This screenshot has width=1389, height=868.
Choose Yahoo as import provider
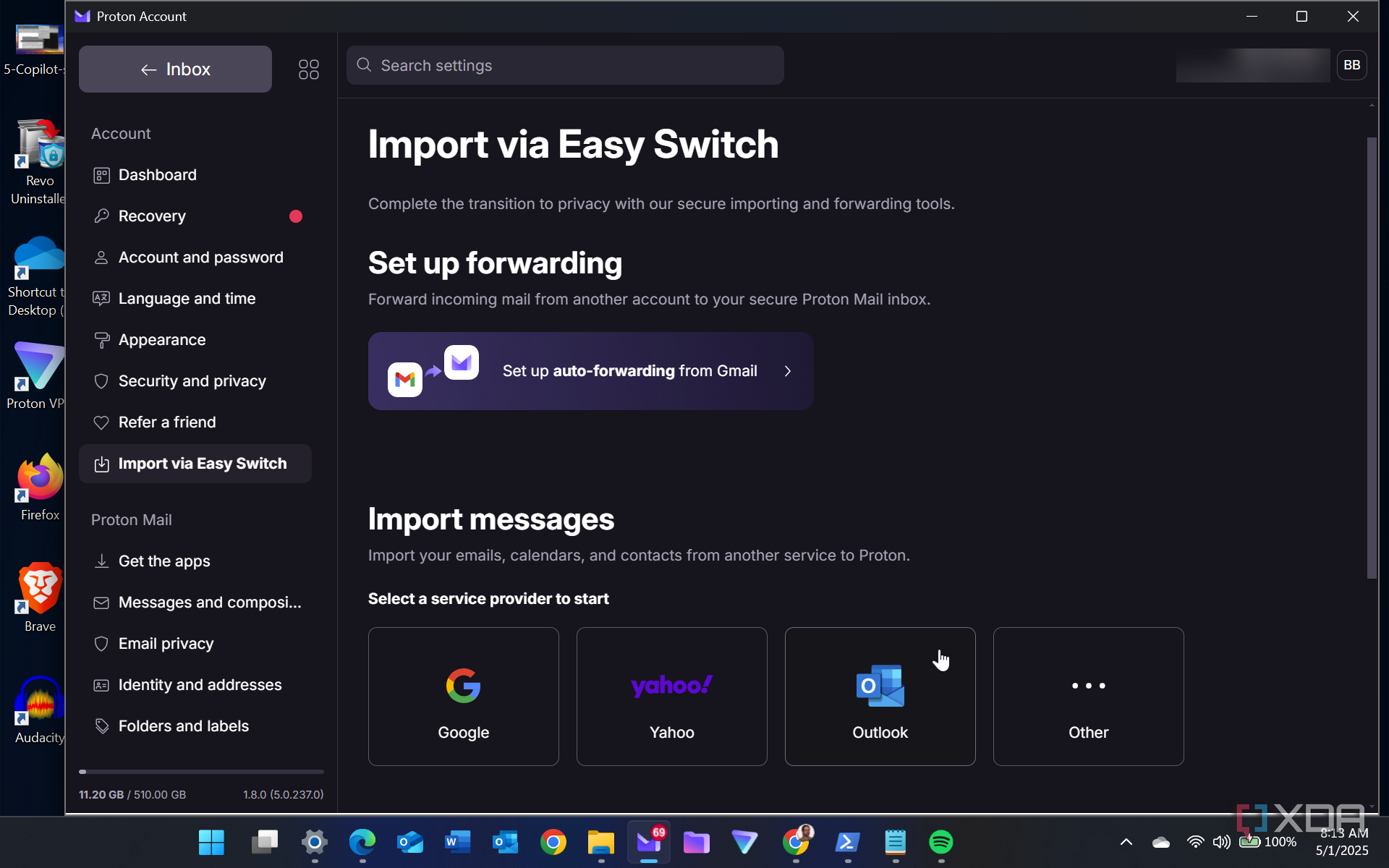pos(671,697)
